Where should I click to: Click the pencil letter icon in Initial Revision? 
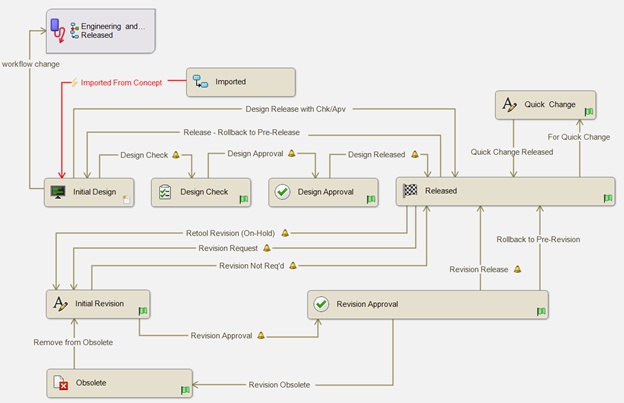click(60, 304)
